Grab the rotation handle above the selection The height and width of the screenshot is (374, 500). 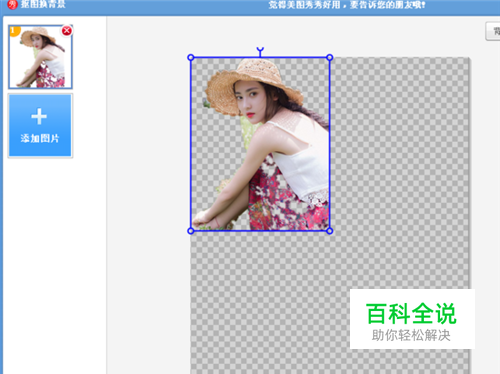coord(260,50)
